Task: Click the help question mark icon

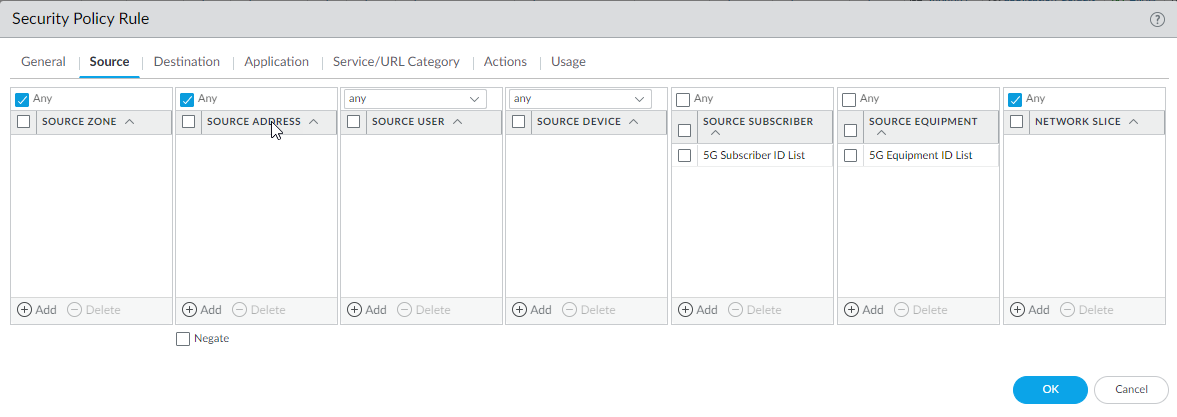Action: [1158, 20]
